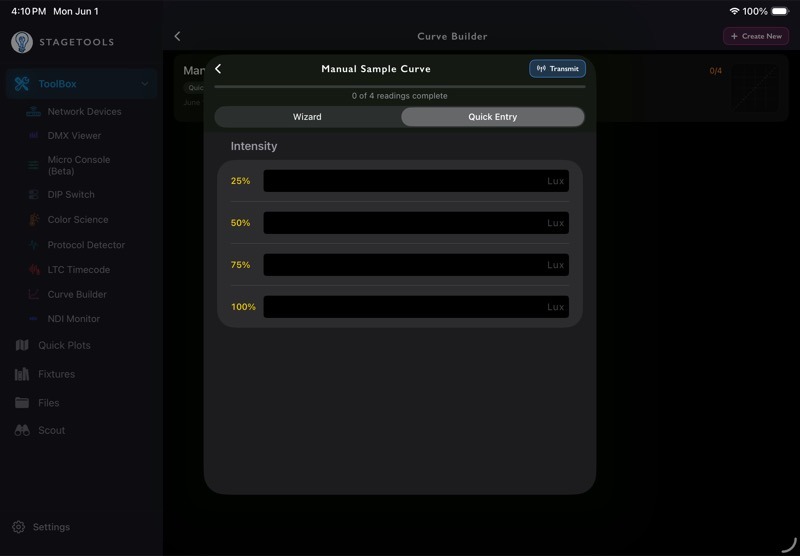Open Network Devices icon
Image resolution: width=800 pixels, height=556 pixels.
pyautogui.click(x=34, y=111)
